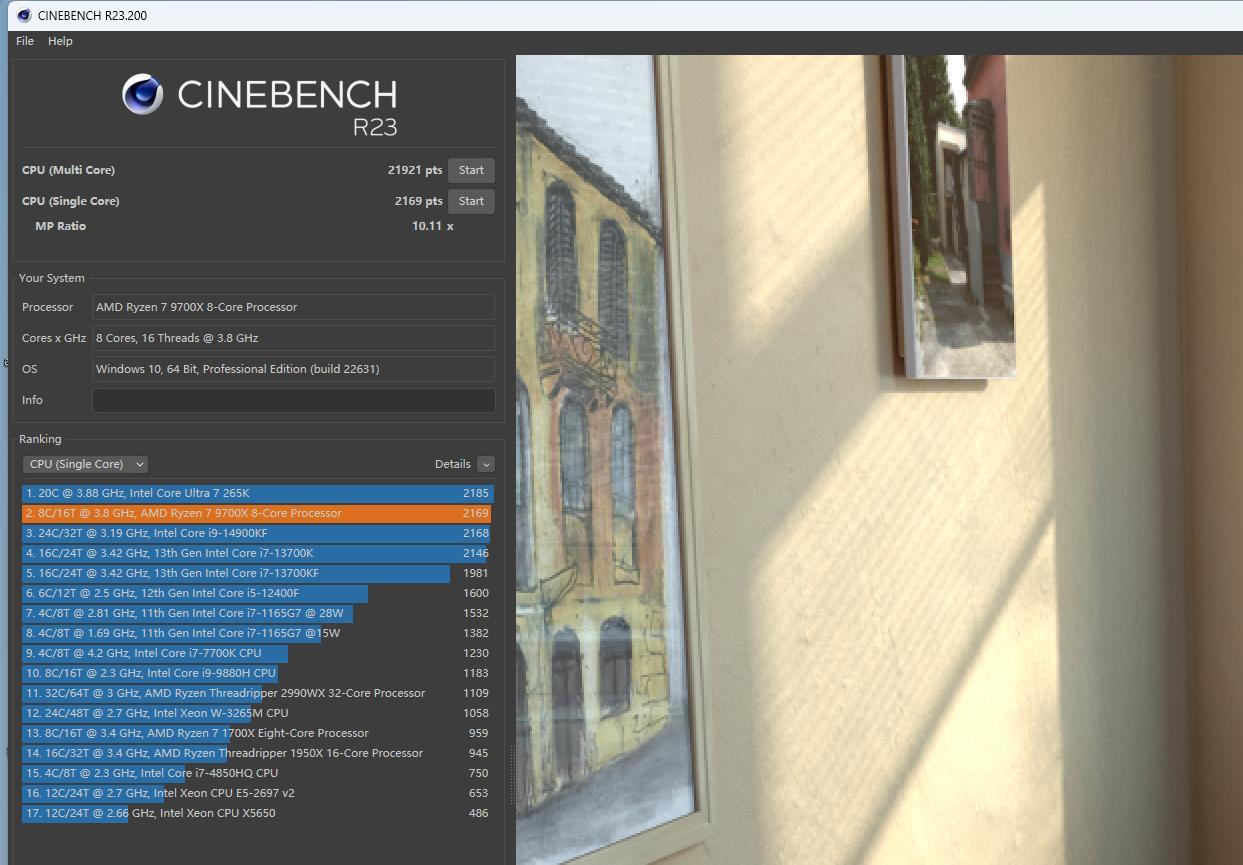Screen dimensions: 1243x865
Task: Select highlighted AMD Ryzen 7 9700X ranking row
Action: 258,513
